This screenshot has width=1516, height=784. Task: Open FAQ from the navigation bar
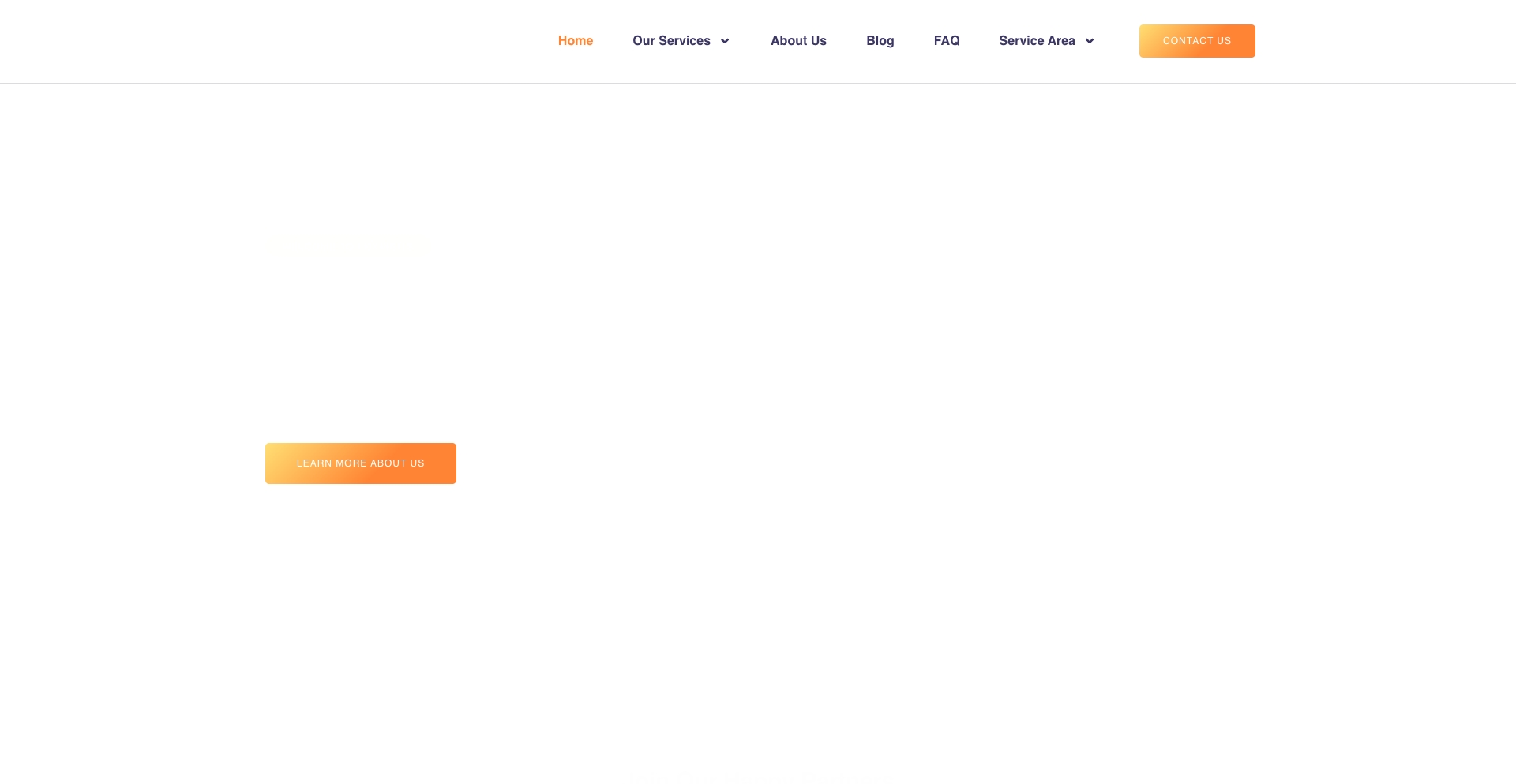tap(947, 40)
